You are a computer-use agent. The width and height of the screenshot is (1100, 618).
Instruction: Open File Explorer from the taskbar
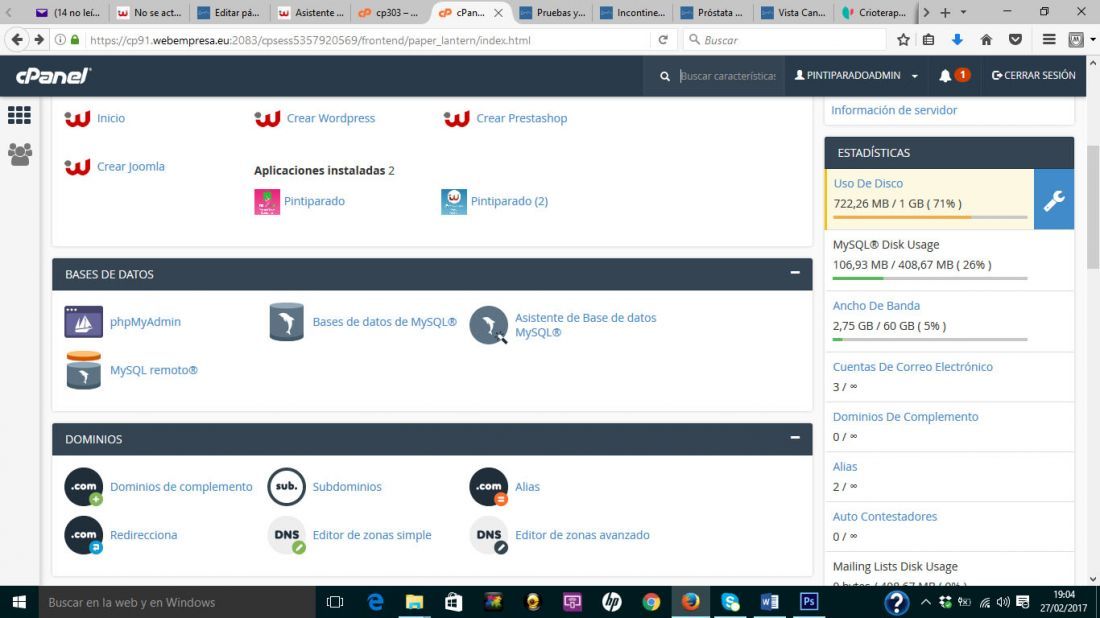[415, 602]
